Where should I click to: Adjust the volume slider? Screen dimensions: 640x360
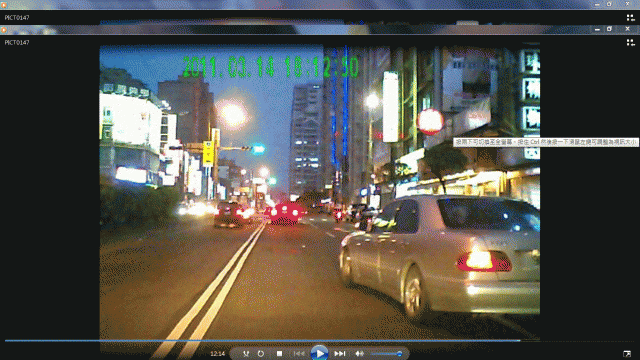click(x=387, y=353)
